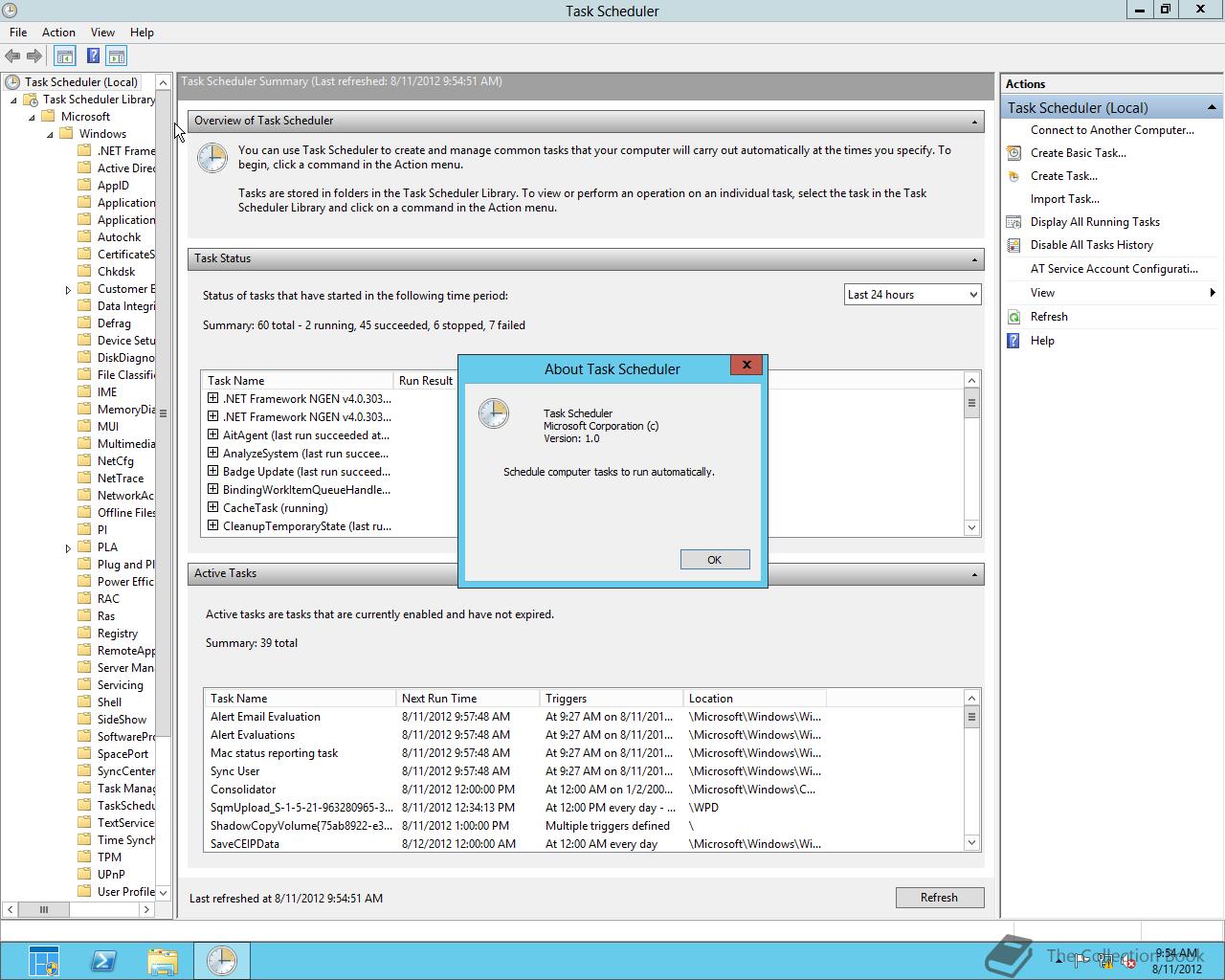Viewport: 1225px width, 980px height.
Task: Collapse the Task Scheduler (Local) actions group
Action: pyautogui.click(x=1212, y=107)
